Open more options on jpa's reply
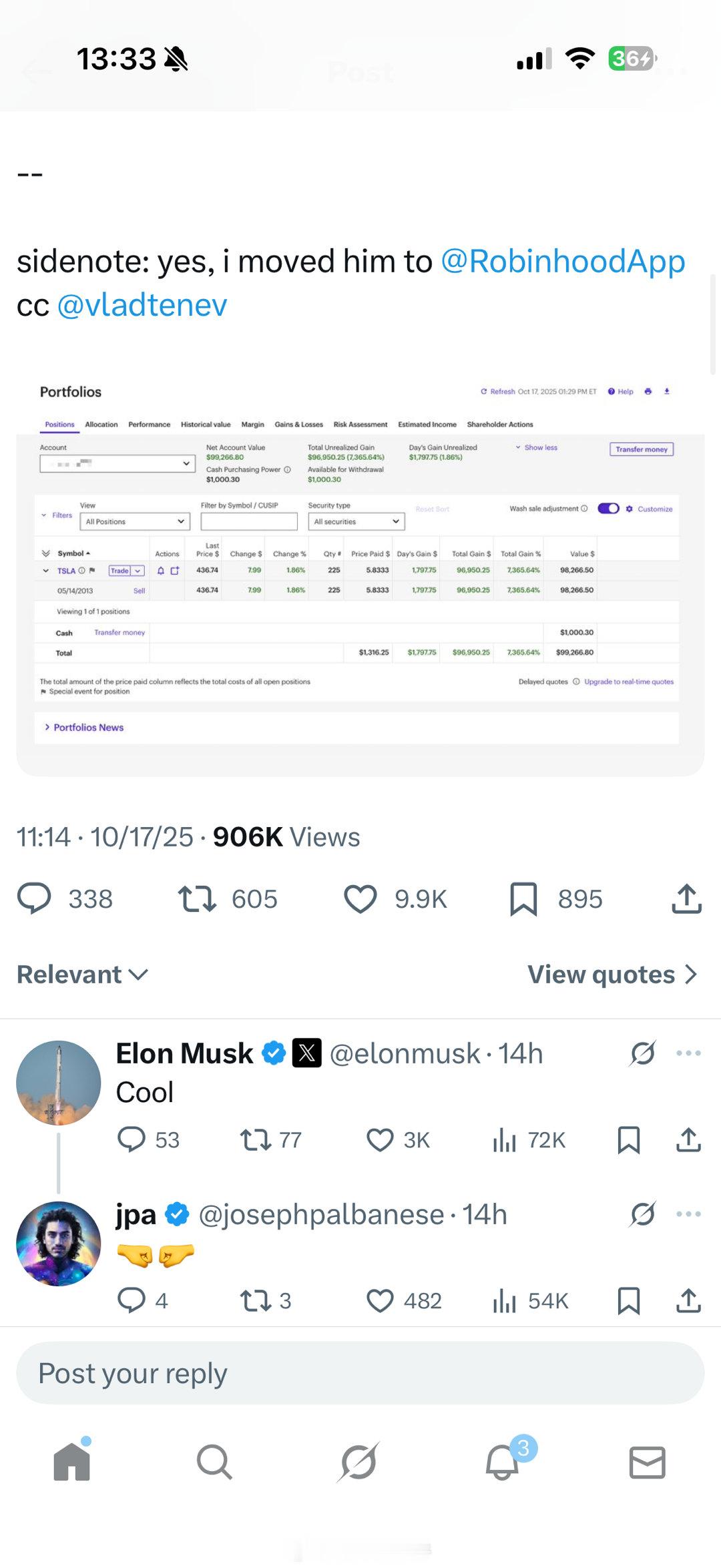The width and height of the screenshot is (721, 1568). 688,1214
